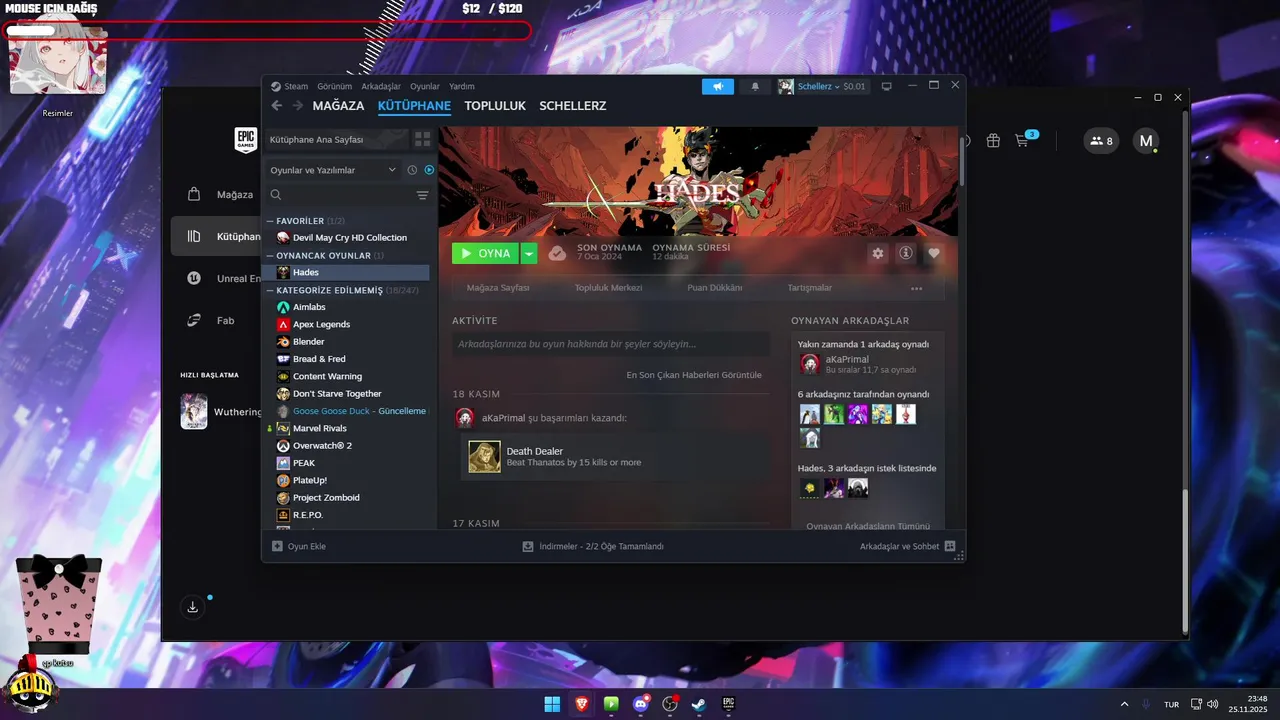Open Puan Dükkânı link

(715, 288)
